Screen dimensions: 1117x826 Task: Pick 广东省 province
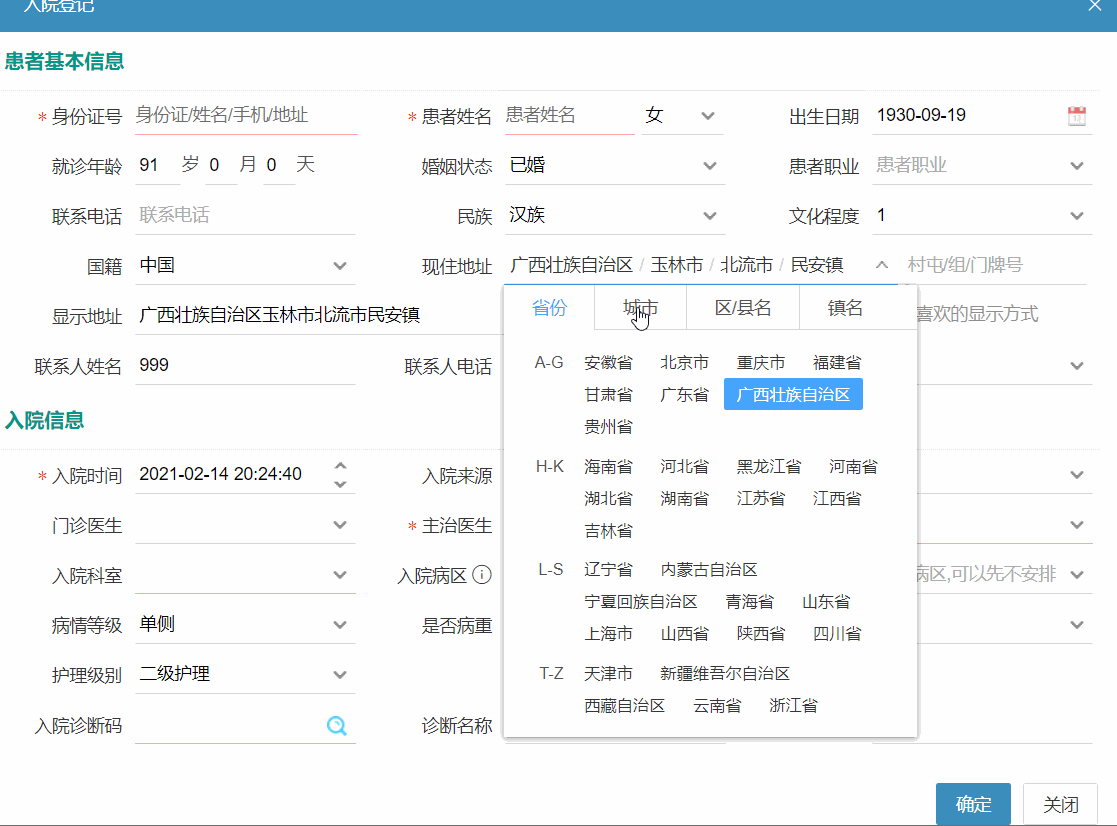point(685,394)
